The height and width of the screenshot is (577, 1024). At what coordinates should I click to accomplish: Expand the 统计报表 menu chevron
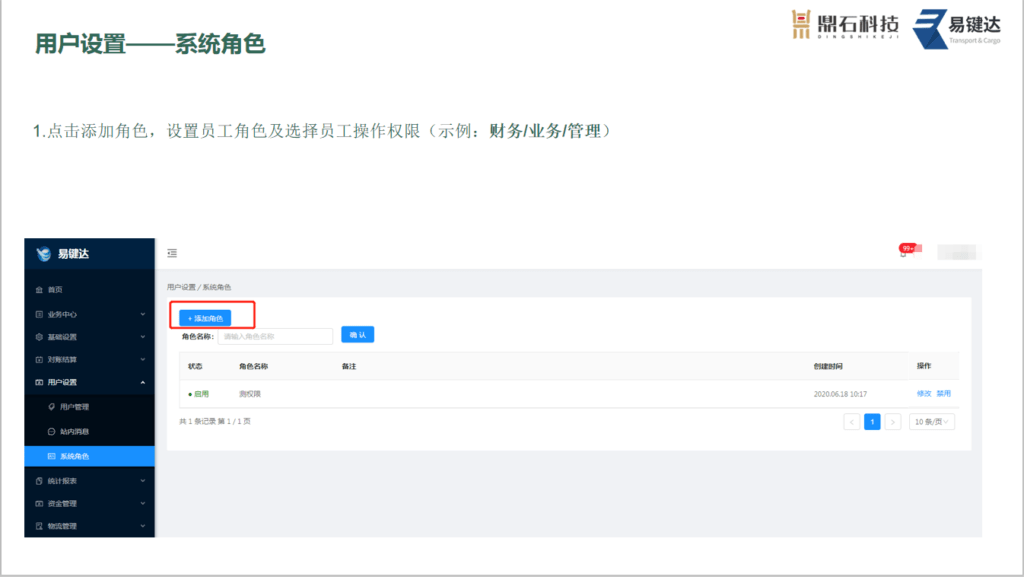pos(142,481)
